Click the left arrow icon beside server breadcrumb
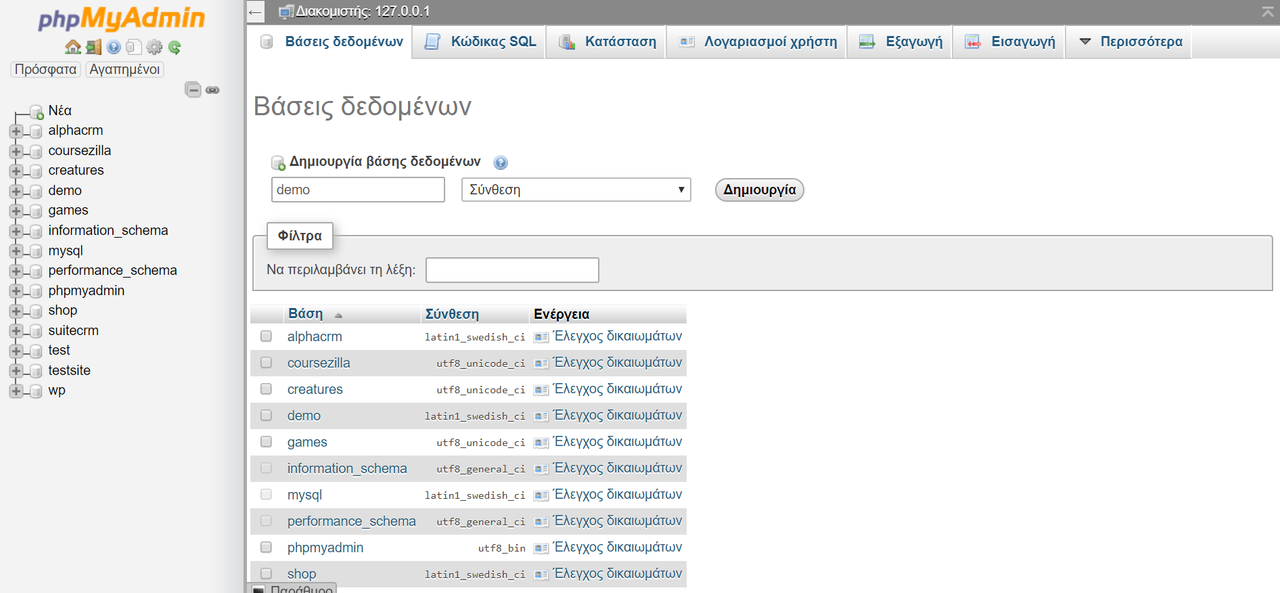Image resolution: width=1280 pixels, height=593 pixels. tap(256, 12)
